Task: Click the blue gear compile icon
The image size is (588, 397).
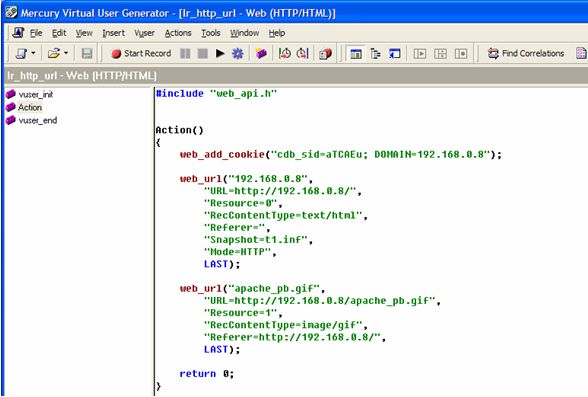Action: (x=237, y=54)
